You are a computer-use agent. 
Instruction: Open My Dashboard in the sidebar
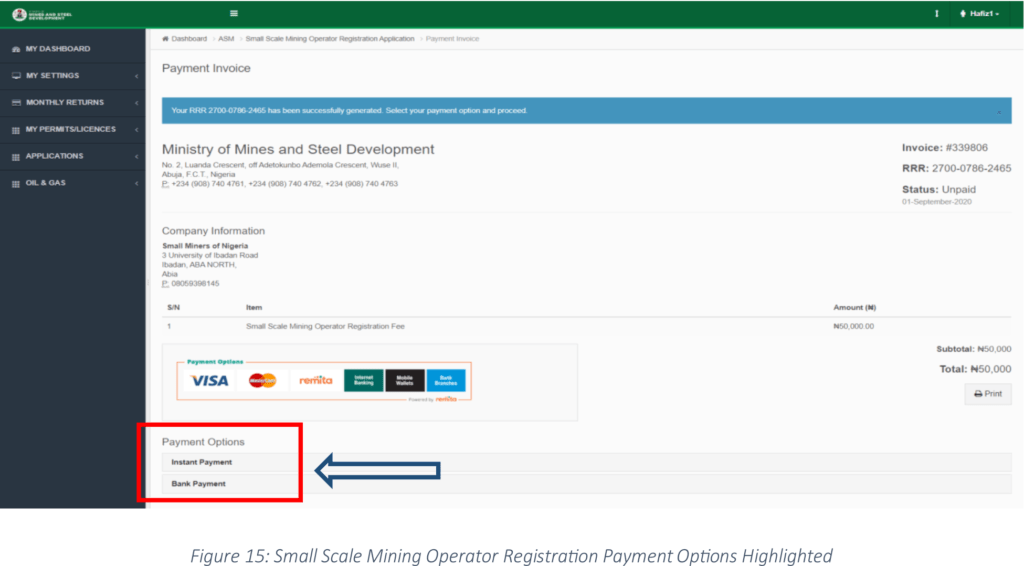point(58,49)
